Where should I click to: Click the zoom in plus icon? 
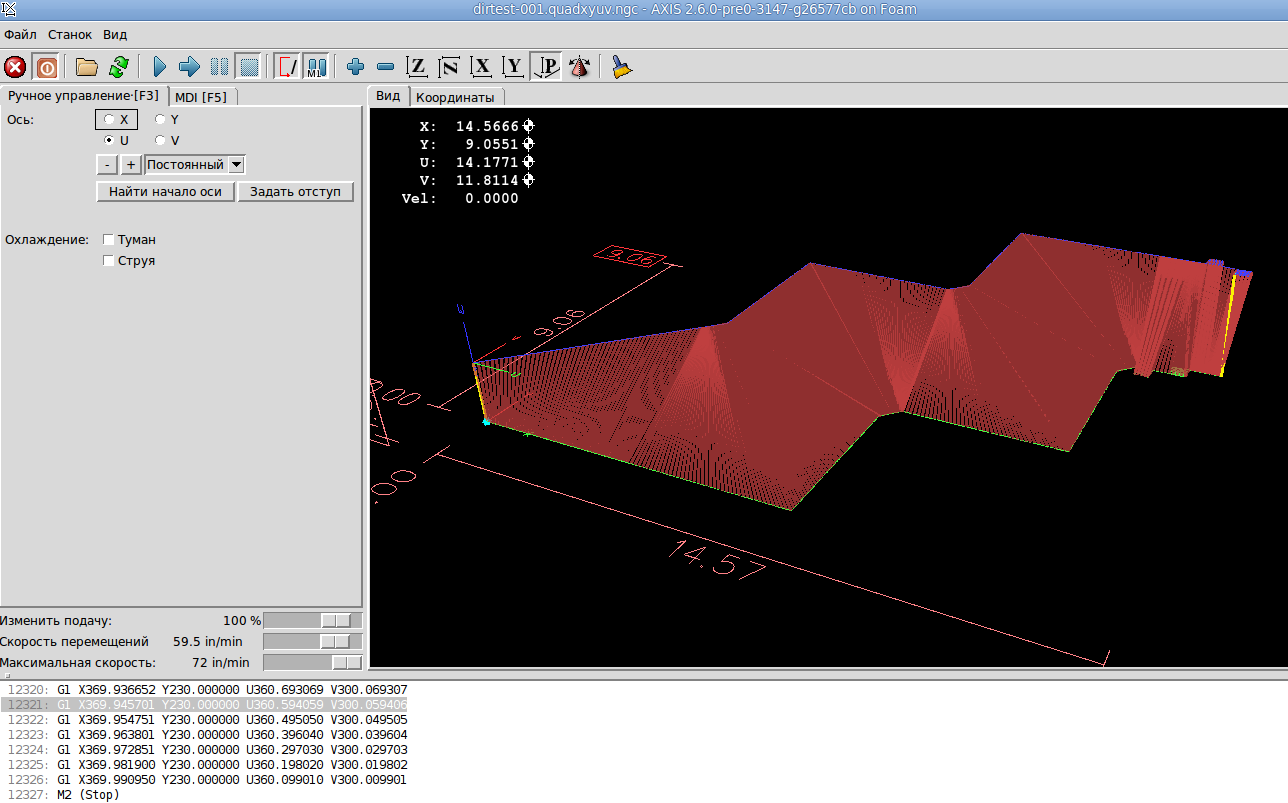point(355,67)
